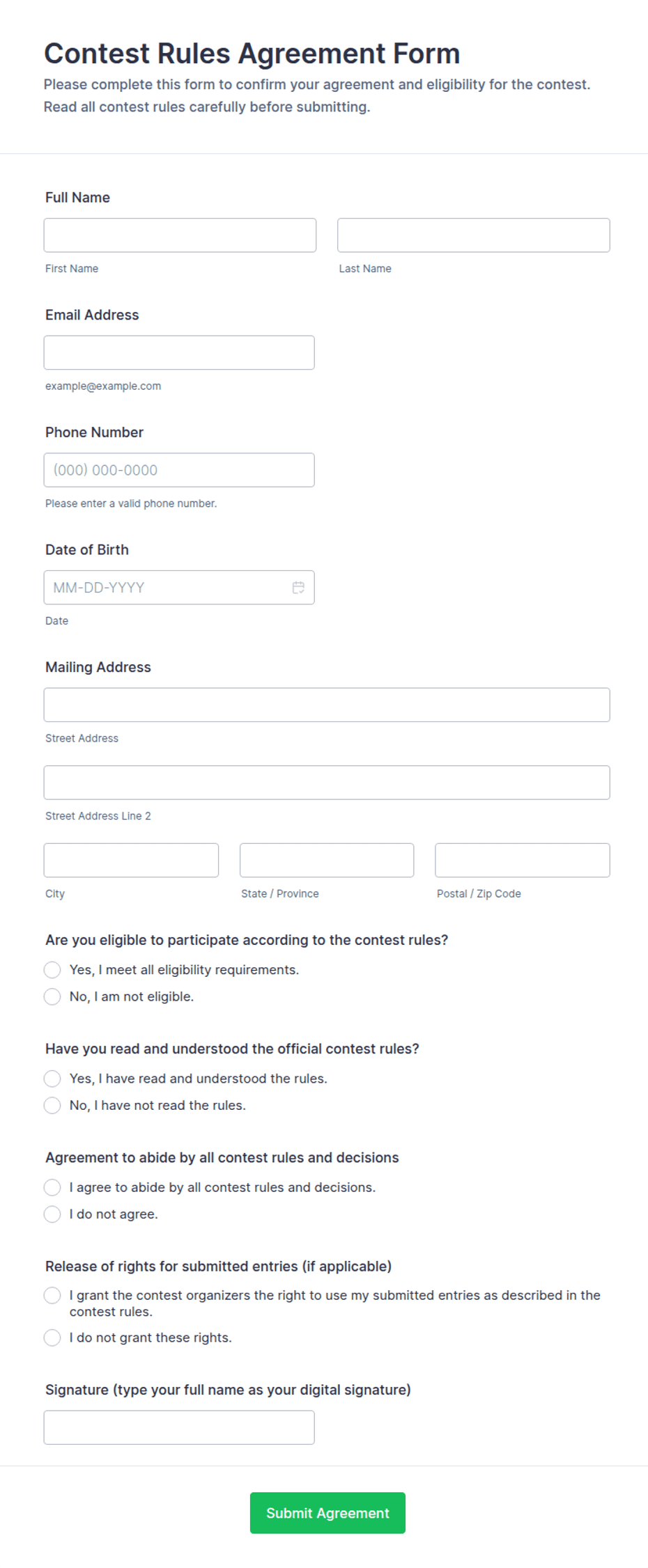Select 'Yes, I have read and understood the rules'
648x1568 pixels.
pyautogui.click(x=52, y=1079)
